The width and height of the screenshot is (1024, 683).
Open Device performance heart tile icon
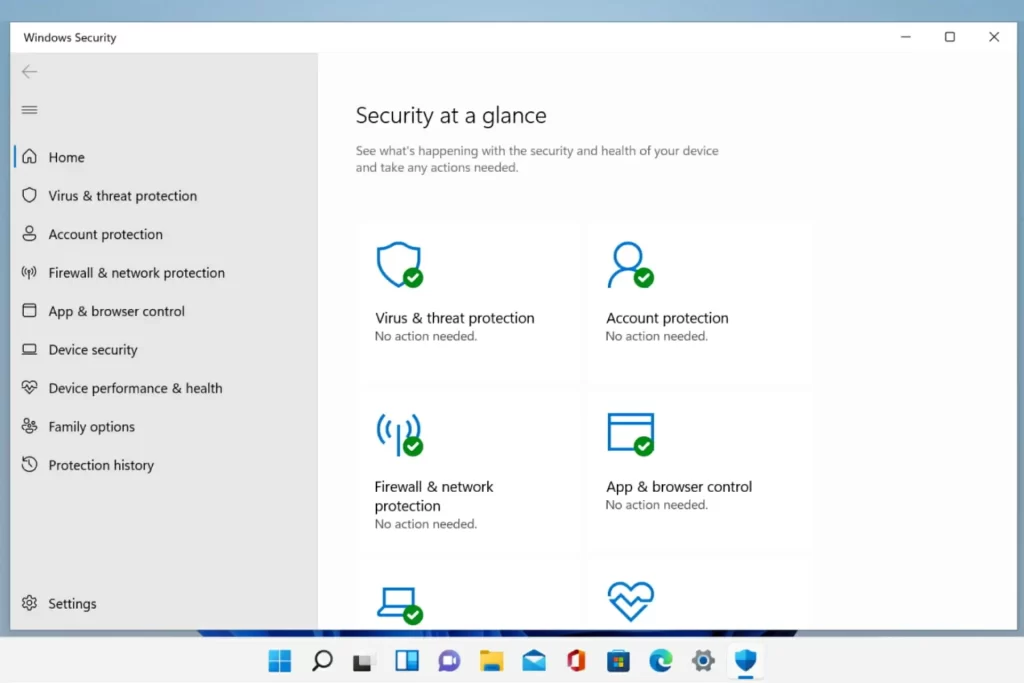[630, 601]
